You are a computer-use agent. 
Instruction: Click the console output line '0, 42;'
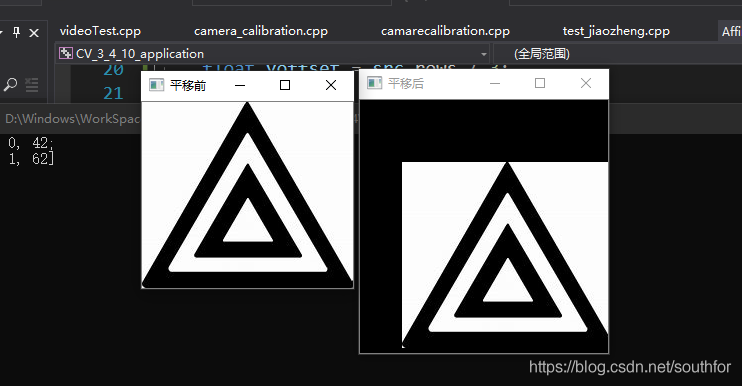click(x=31, y=142)
